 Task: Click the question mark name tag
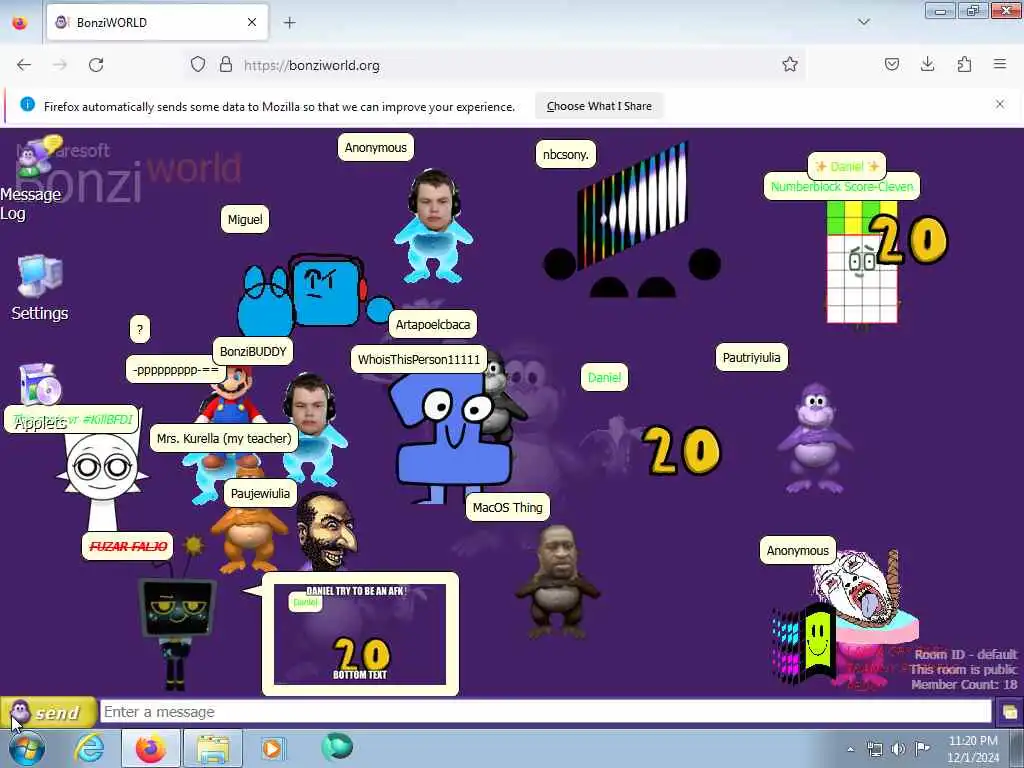tap(140, 329)
